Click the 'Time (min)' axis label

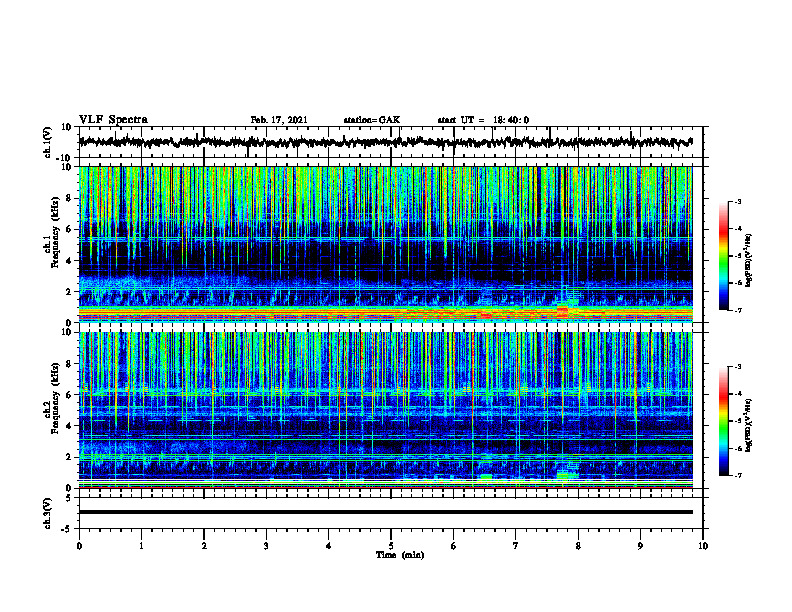pyautogui.click(x=400, y=555)
